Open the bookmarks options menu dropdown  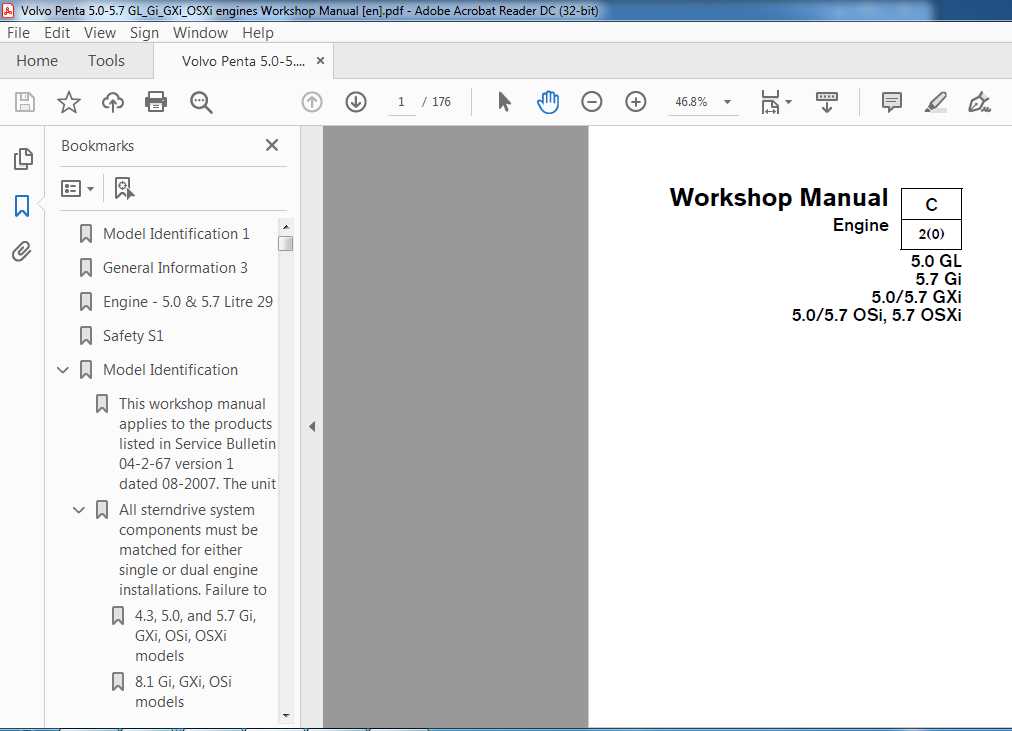coord(77,188)
